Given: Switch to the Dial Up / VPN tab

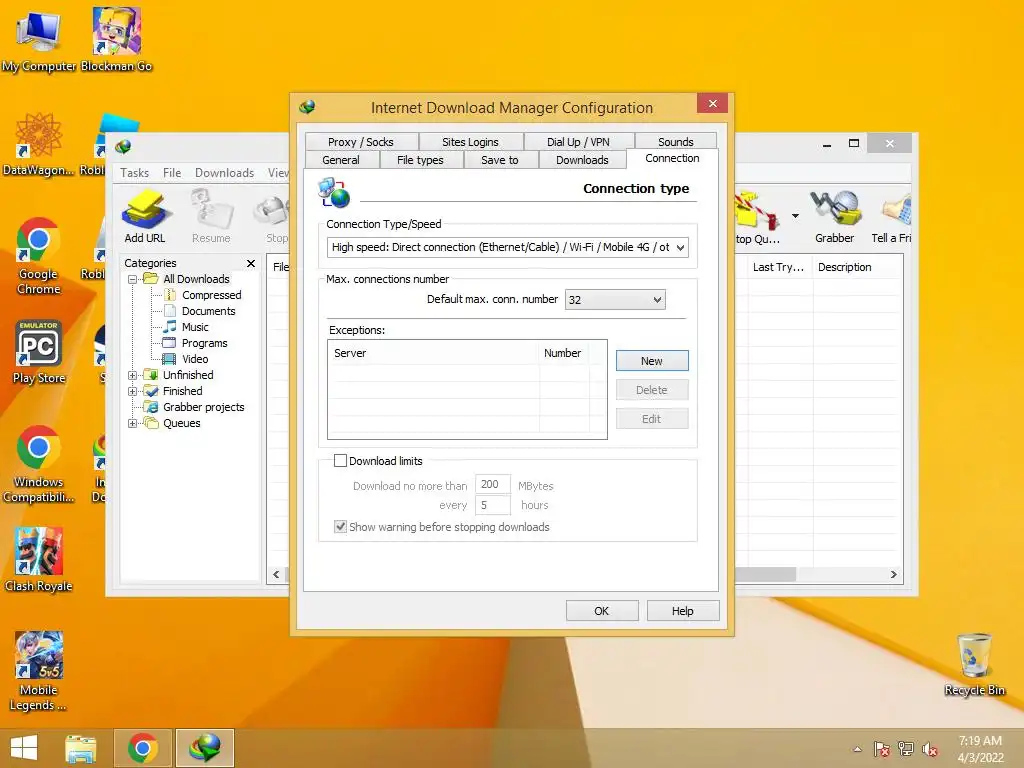Looking at the screenshot, I should tap(578, 142).
